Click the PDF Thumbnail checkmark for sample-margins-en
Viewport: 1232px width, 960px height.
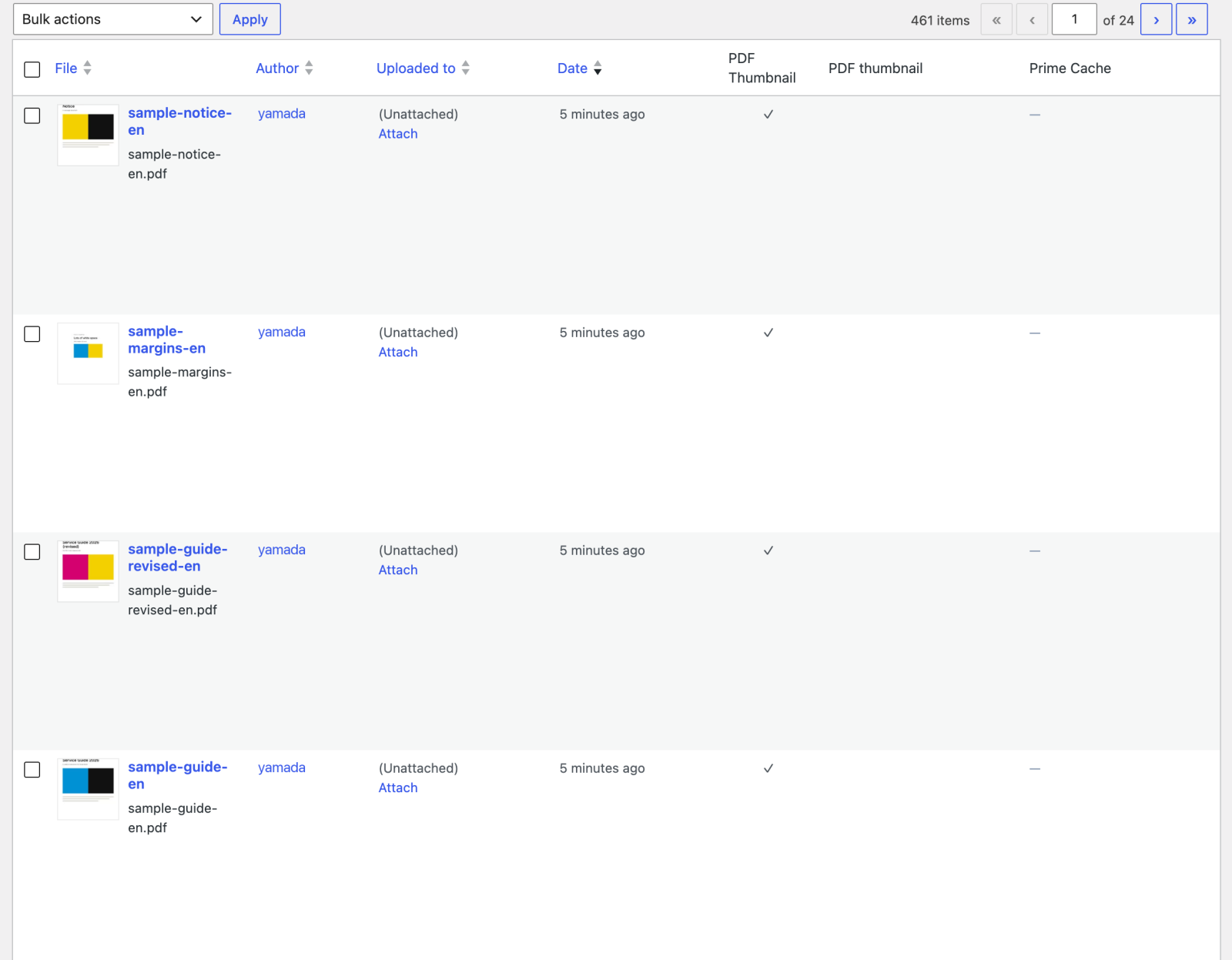click(x=768, y=333)
